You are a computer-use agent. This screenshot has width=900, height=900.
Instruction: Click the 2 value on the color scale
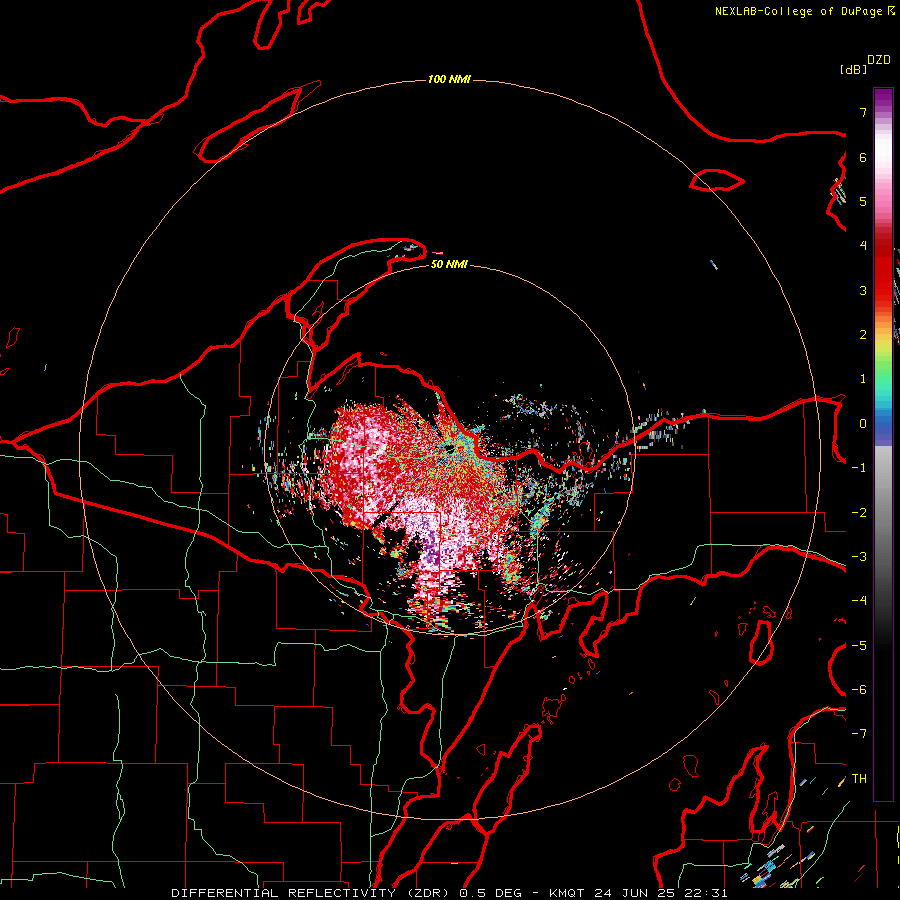863,335
